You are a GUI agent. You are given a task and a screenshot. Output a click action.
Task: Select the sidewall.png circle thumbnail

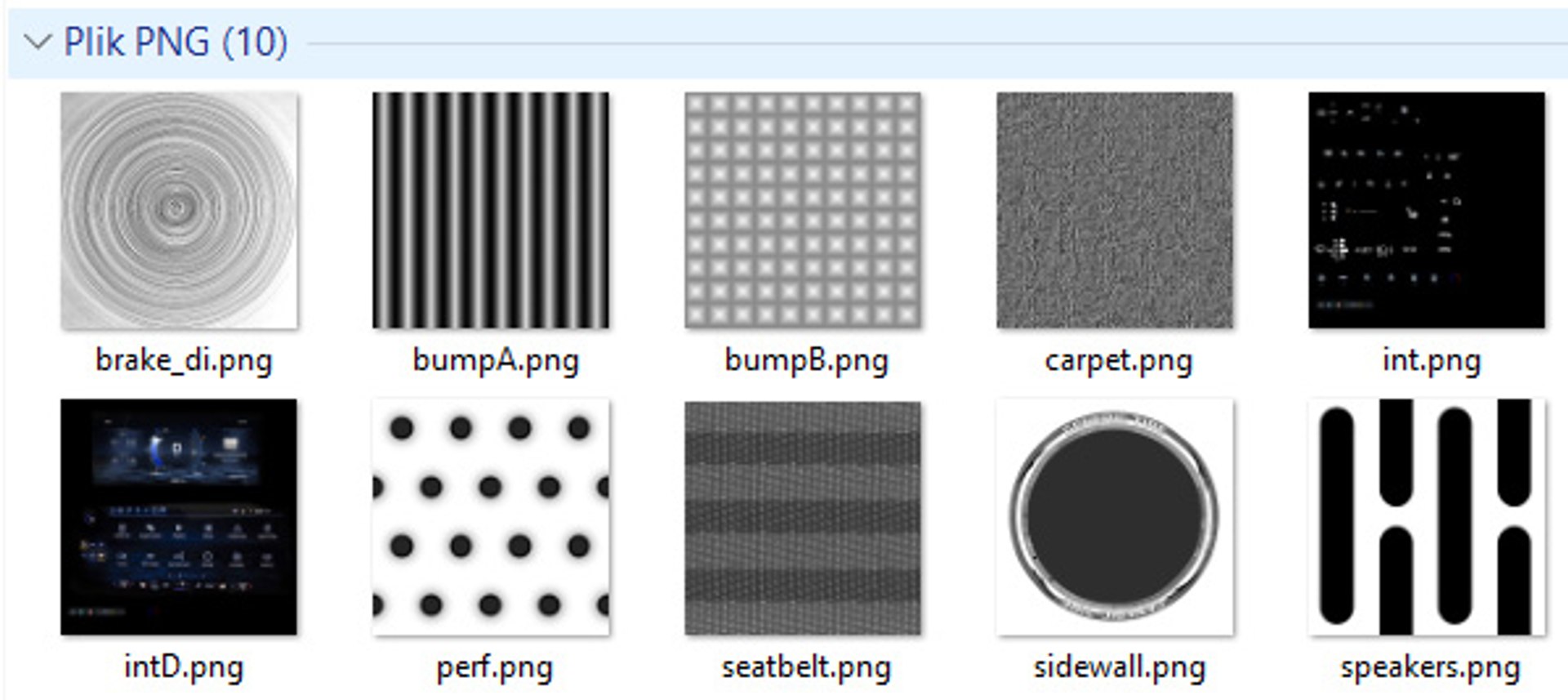[1115, 517]
